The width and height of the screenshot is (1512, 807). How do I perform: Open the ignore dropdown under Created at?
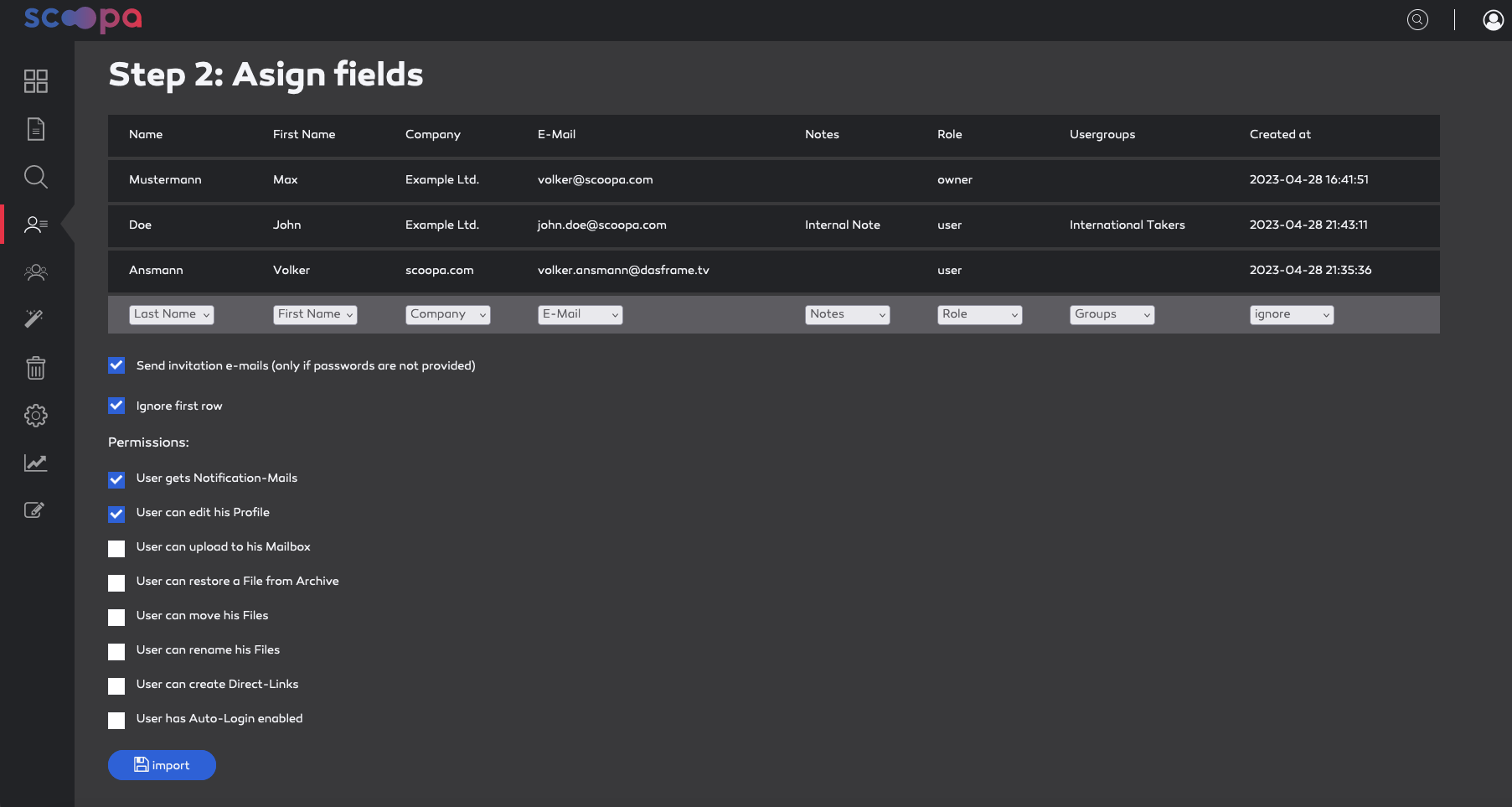click(1292, 314)
